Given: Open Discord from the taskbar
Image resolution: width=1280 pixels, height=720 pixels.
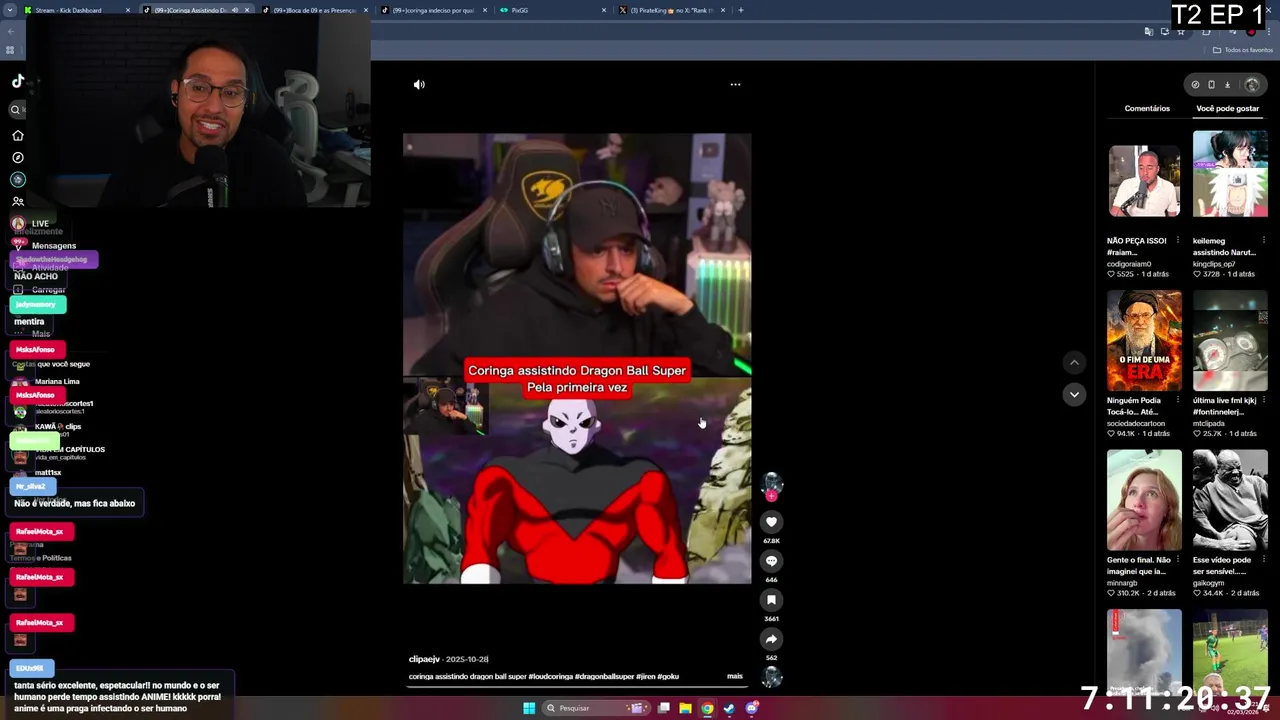Looking at the screenshot, I should tap(751, 708).
